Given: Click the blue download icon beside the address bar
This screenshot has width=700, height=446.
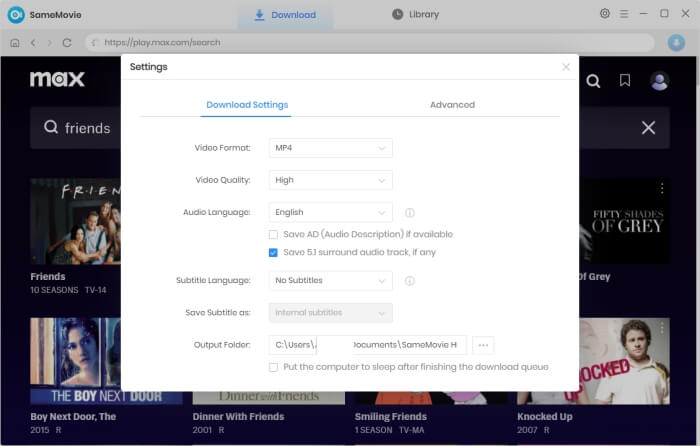Looking at the screenshot, I should pos(676,43).
